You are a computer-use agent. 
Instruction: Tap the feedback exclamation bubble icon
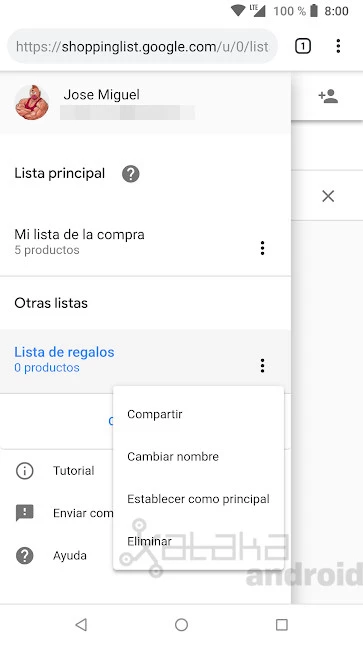point(25,513)
